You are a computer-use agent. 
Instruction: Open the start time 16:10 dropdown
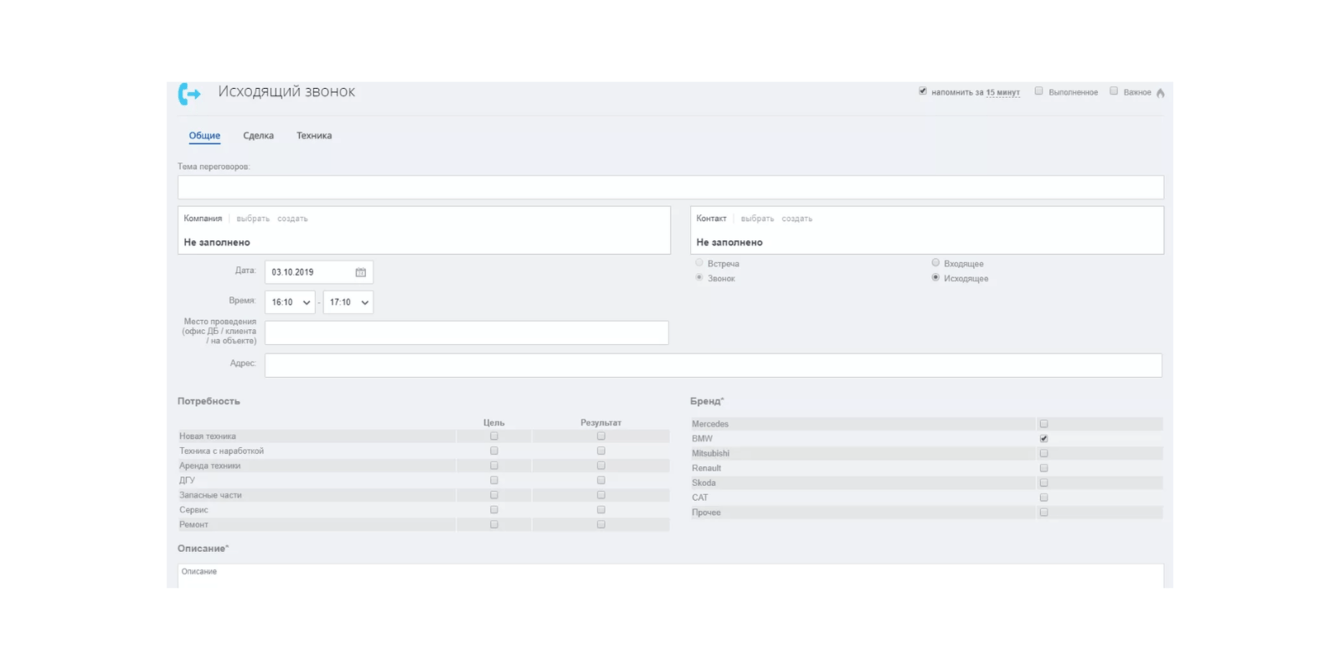[x=290, y=302]
